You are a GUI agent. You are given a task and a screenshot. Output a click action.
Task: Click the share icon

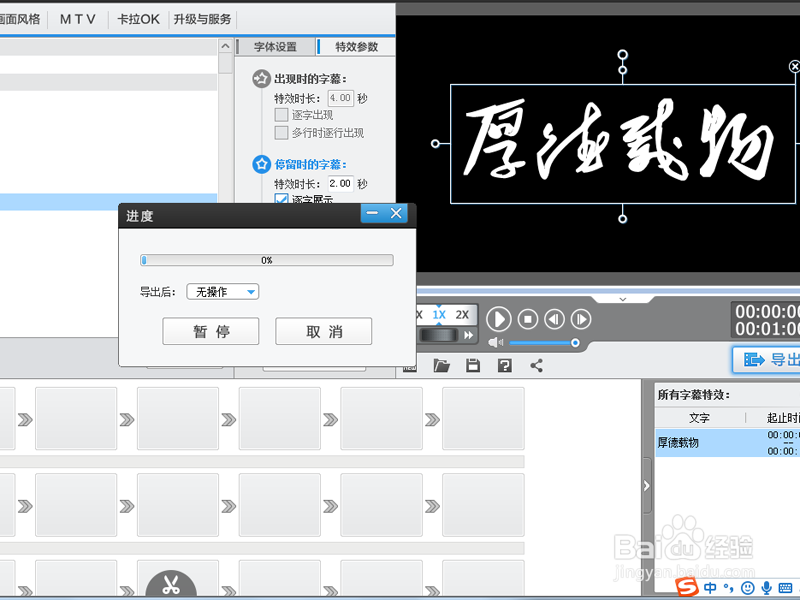pyautogui.click(x=536, y=365)
